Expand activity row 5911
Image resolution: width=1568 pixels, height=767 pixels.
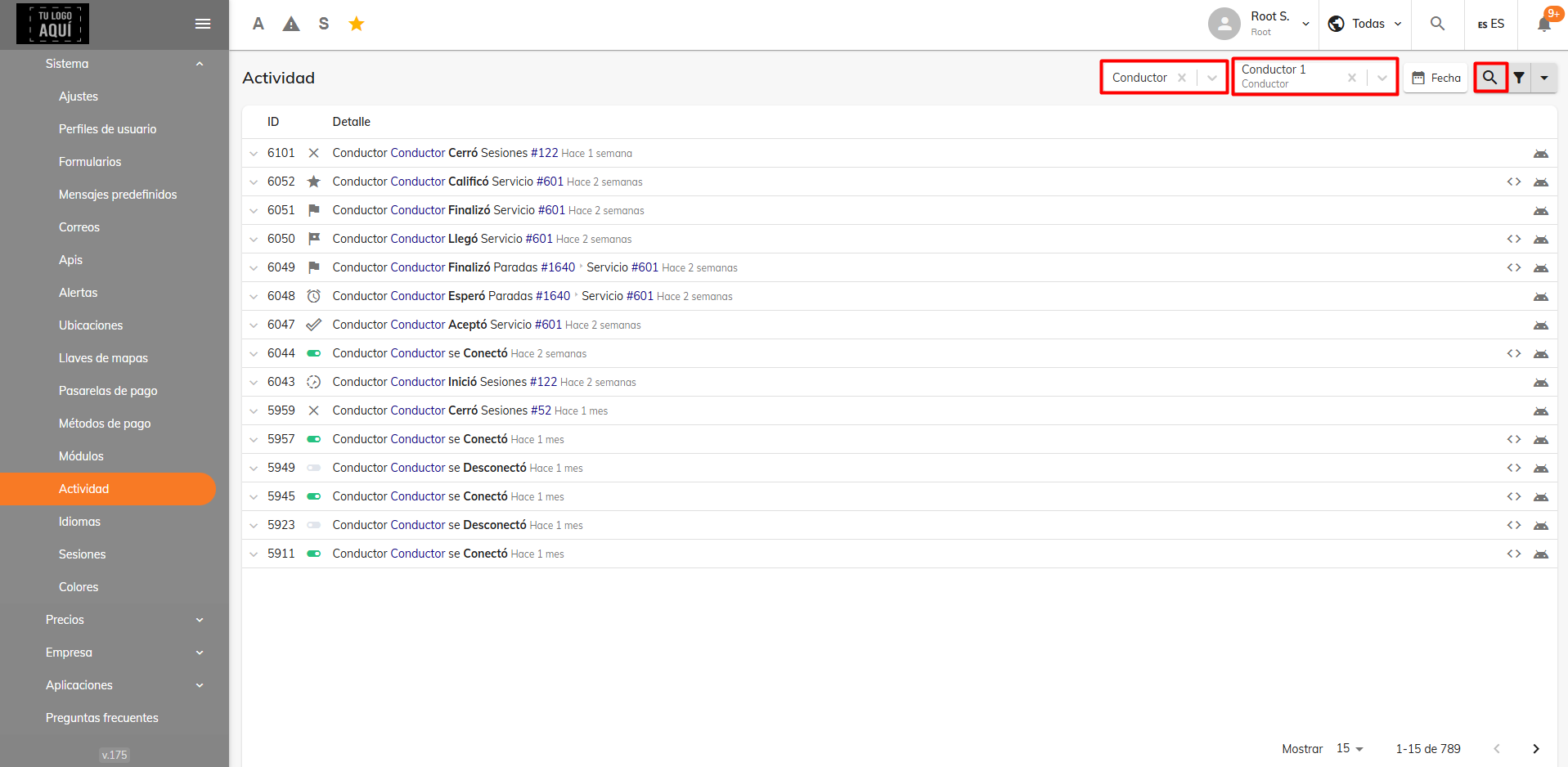click(254, 554)
